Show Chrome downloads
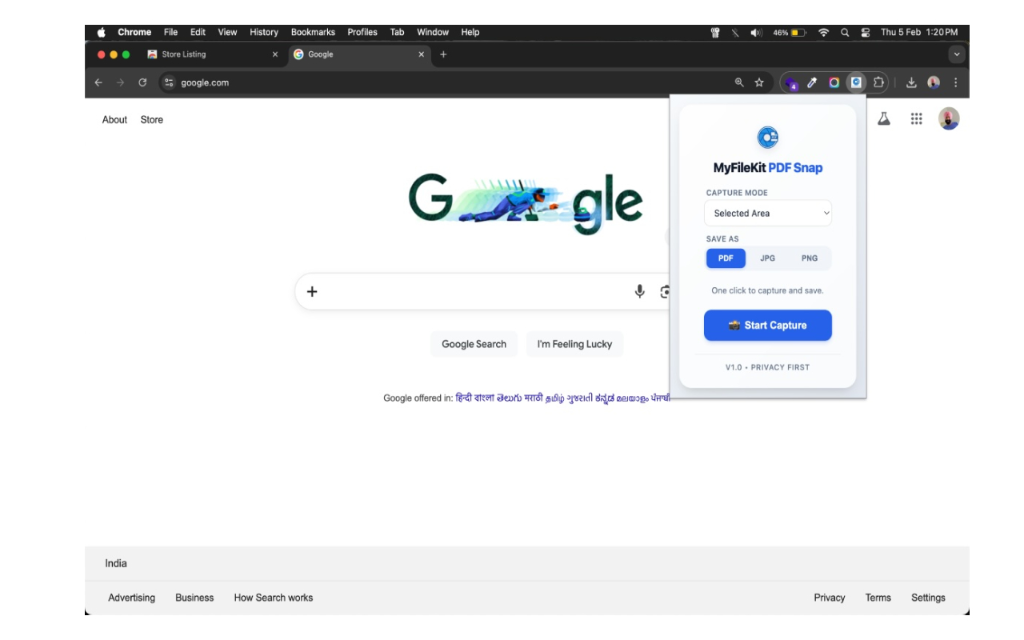Image resolution: width=1024 pixels, height=640 pixels. [x=911, y=82]
